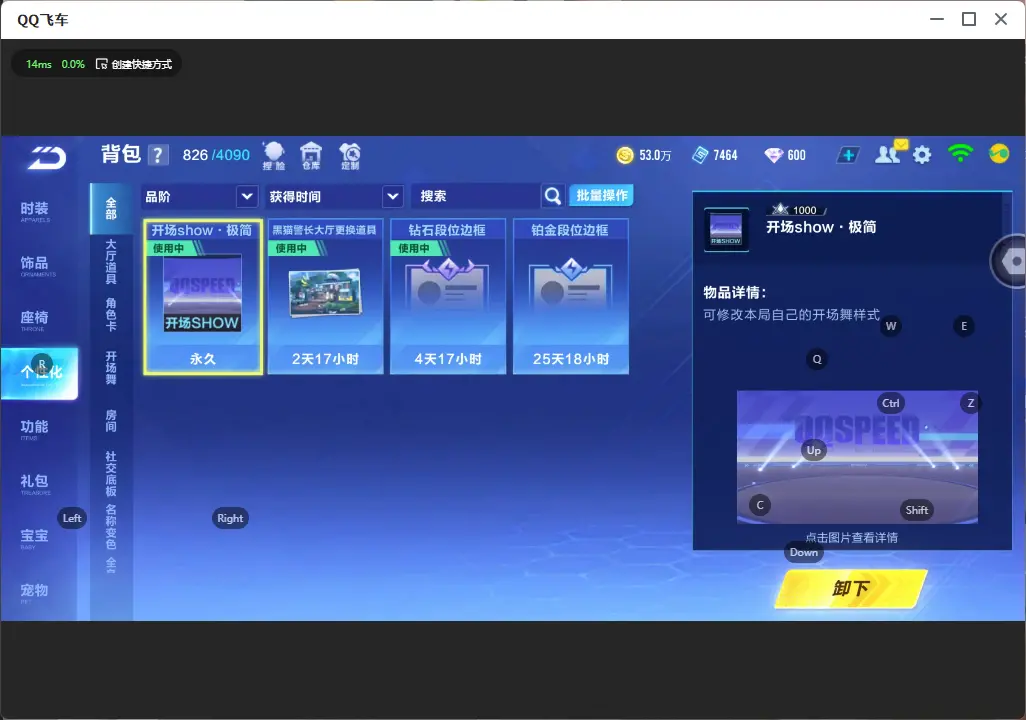Click the Down key overlay button
The height and width of the screenshot is (720, 1026).
(804, 552)
